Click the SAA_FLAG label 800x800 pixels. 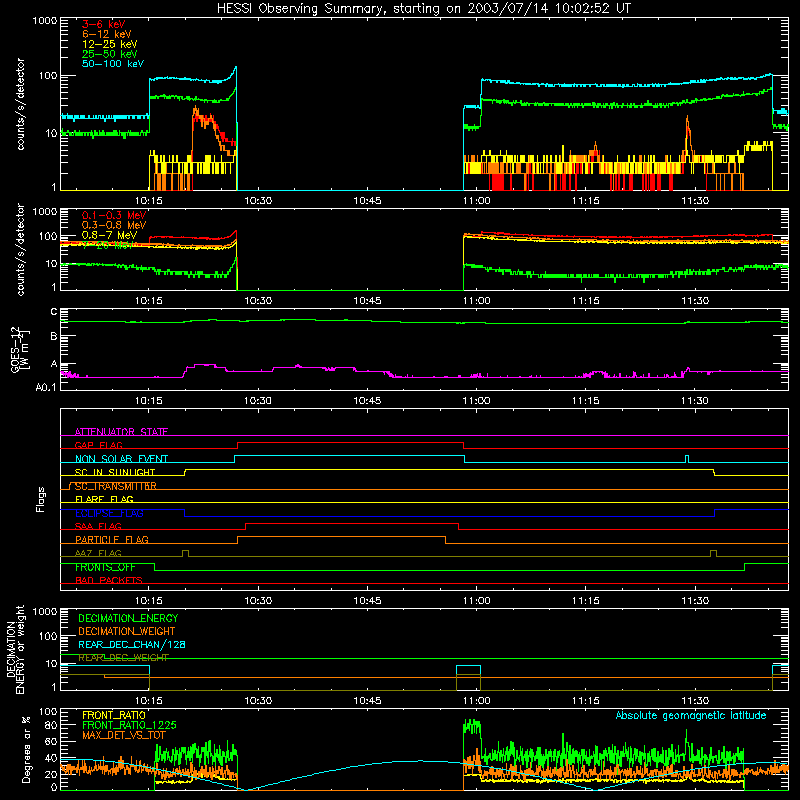coord(98,527)
